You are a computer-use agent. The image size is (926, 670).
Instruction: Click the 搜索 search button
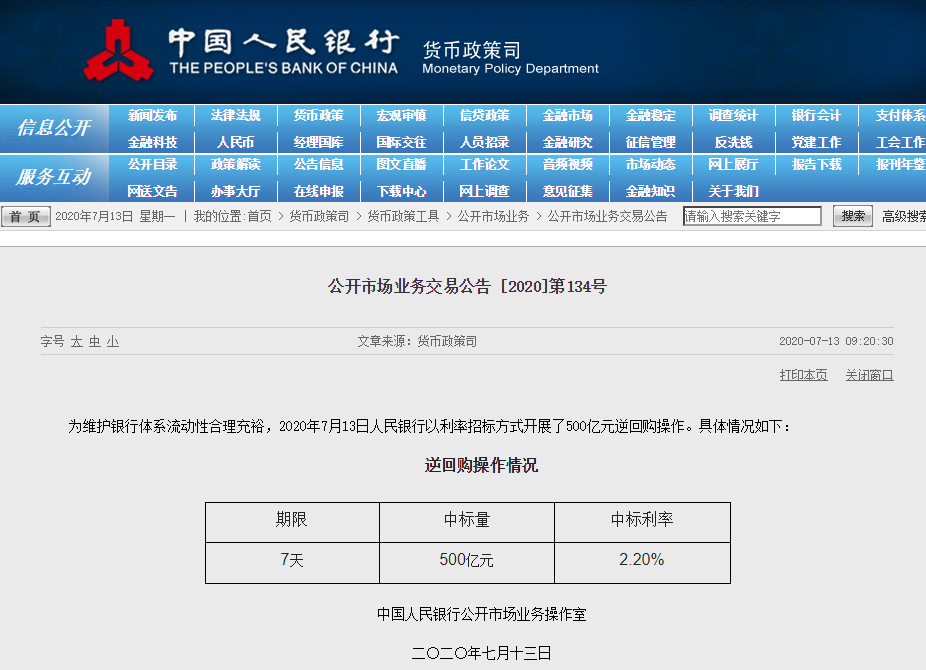[x=852, y=216]
